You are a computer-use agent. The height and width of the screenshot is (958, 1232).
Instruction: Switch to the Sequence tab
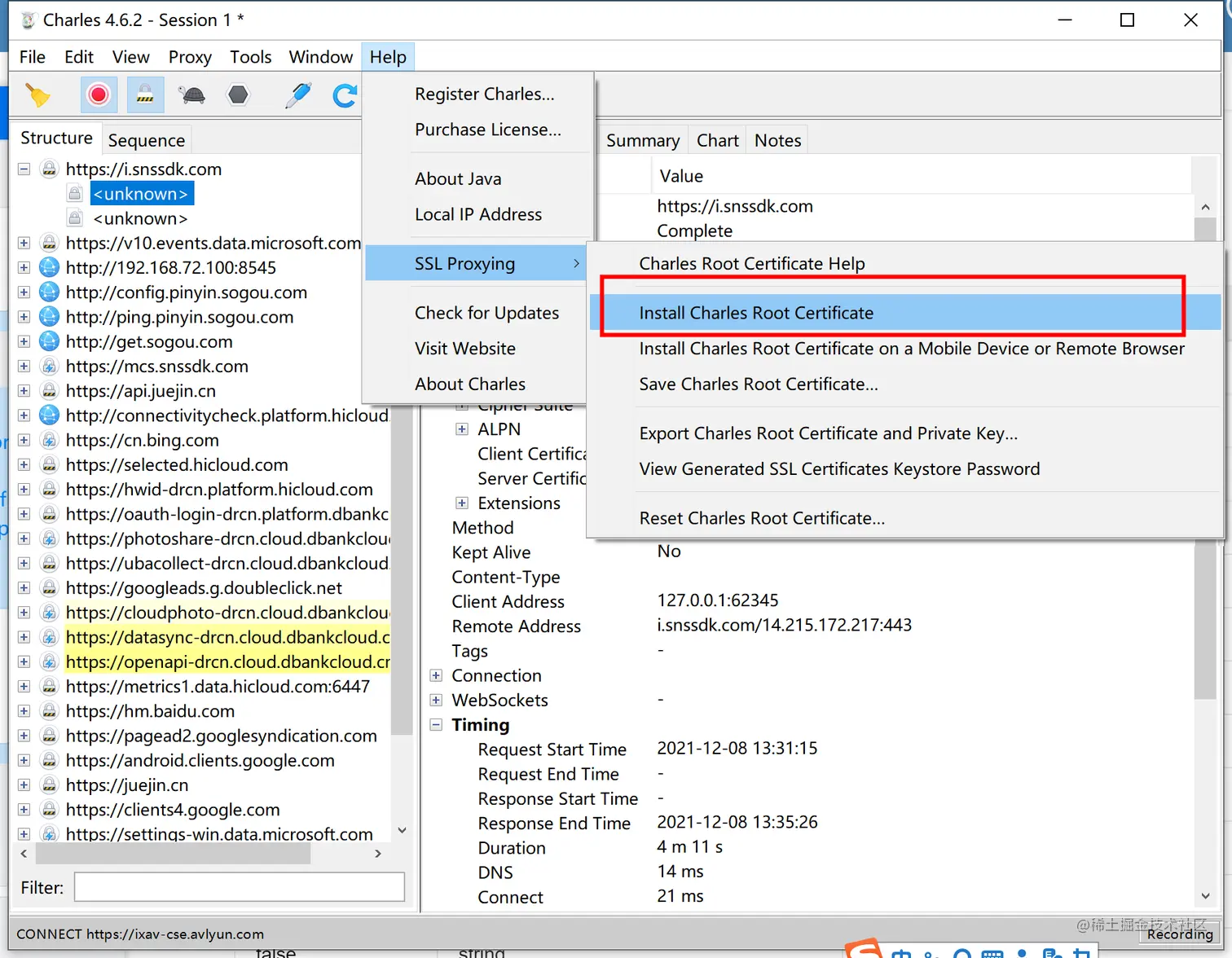click(147, 141)
